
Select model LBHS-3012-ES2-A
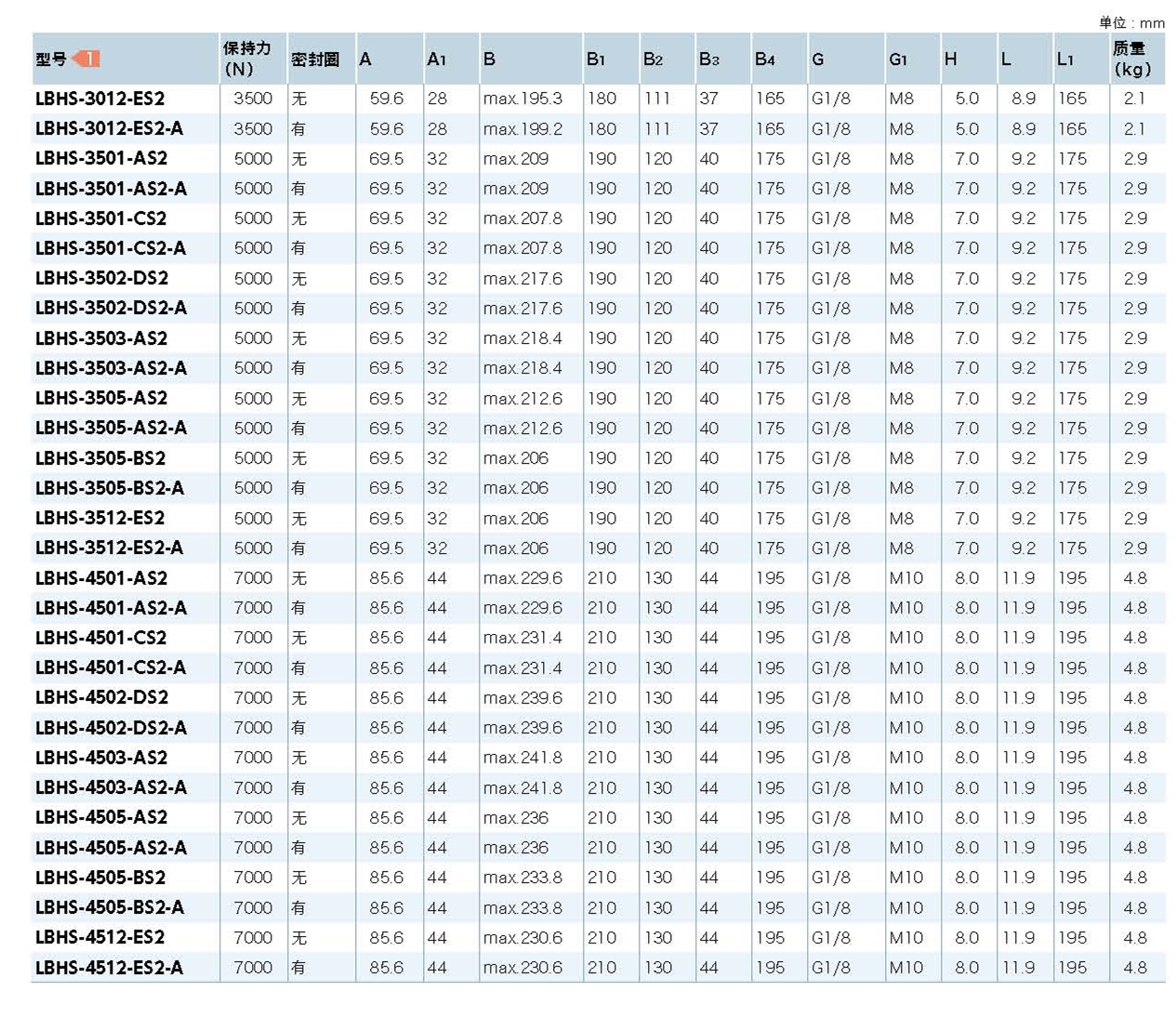(109, 128)
